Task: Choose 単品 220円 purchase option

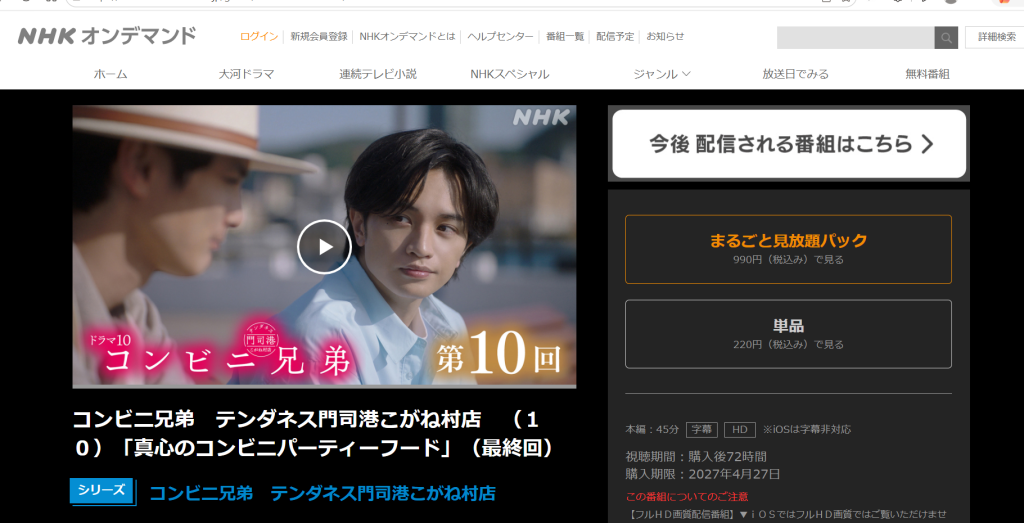Action: tap(788, 334)
